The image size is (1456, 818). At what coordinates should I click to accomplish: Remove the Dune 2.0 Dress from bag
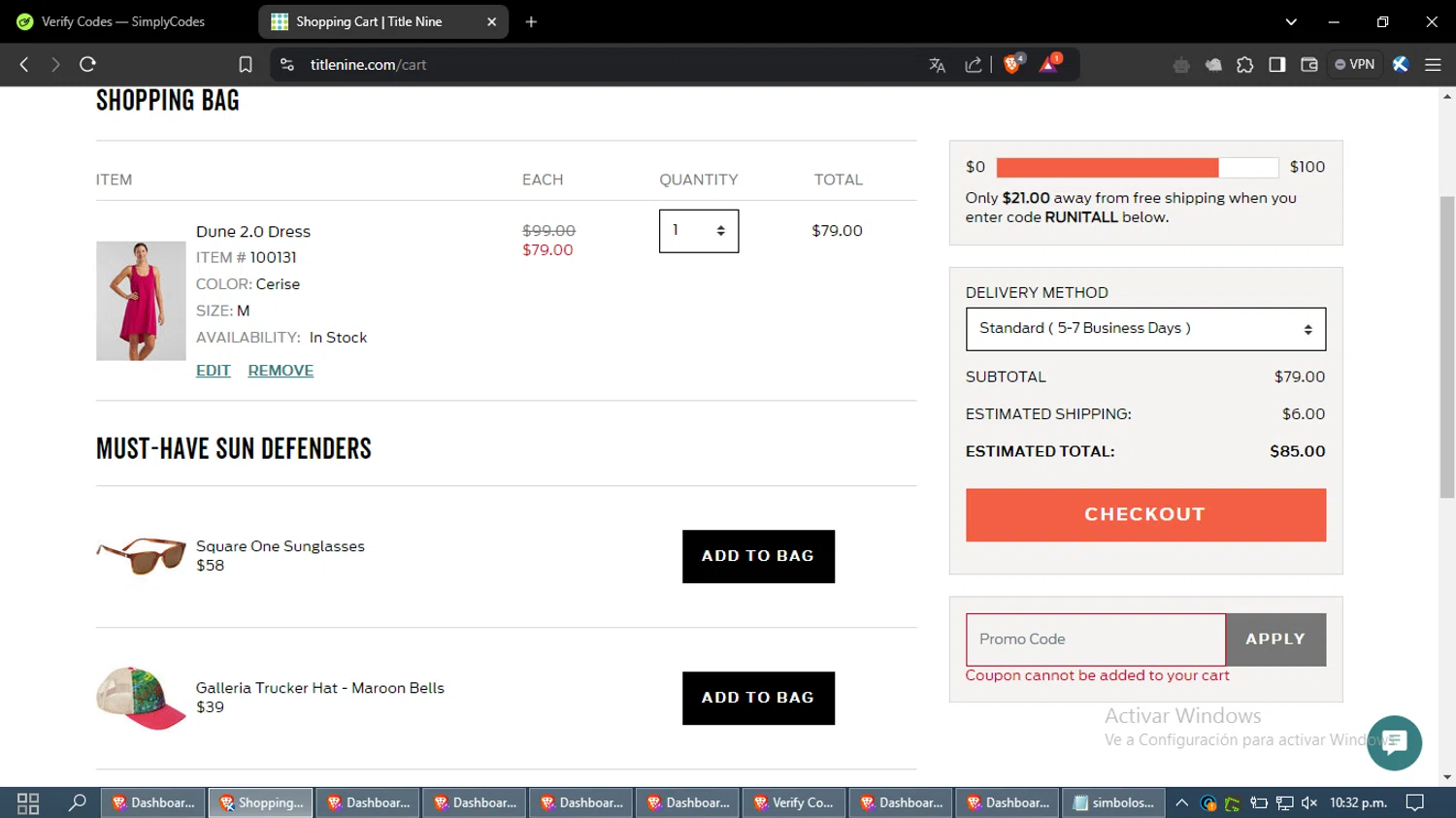click(x=281, y=371)
